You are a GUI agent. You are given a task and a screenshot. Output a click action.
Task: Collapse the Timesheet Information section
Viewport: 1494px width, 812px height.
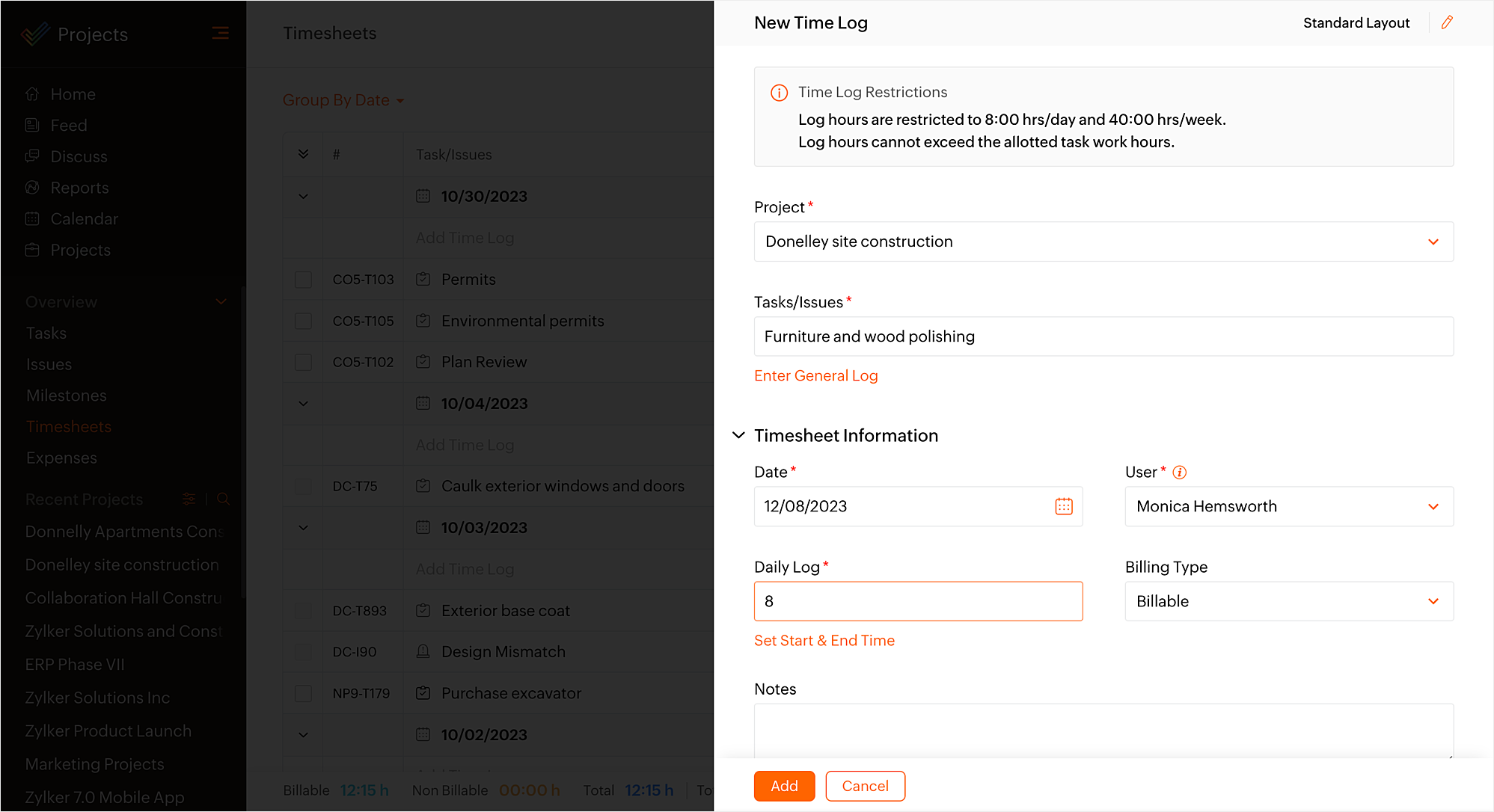click(x=738, y=435)
